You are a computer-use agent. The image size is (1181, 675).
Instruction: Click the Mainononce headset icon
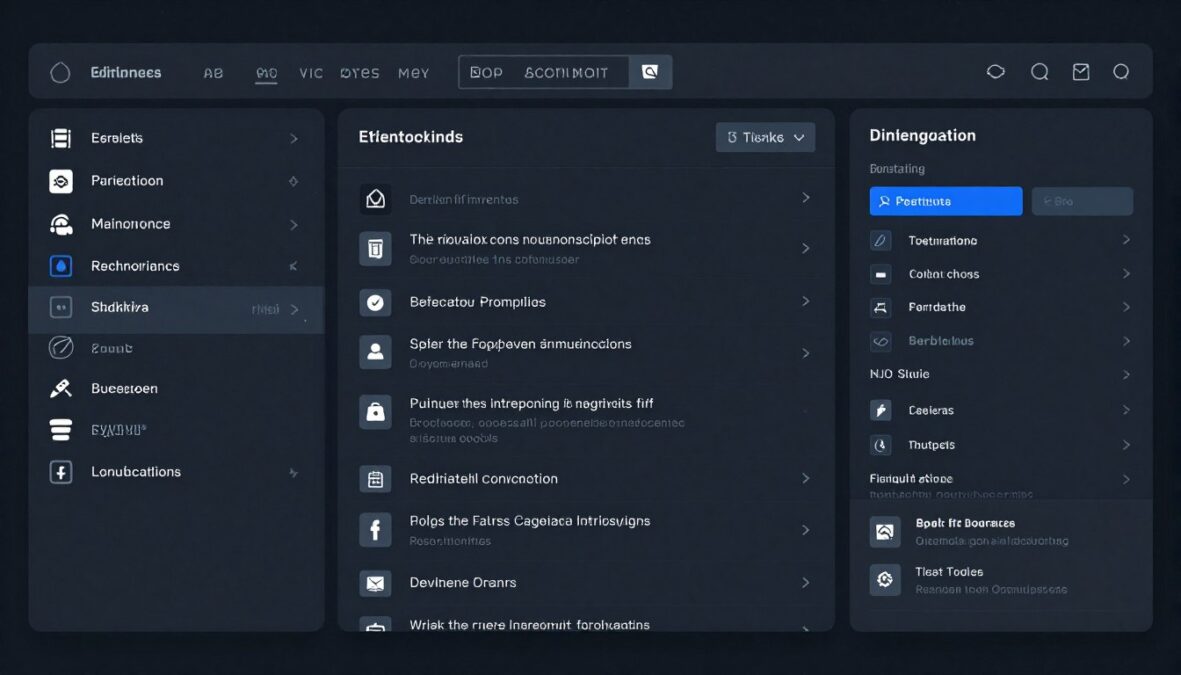coord(61,224)
